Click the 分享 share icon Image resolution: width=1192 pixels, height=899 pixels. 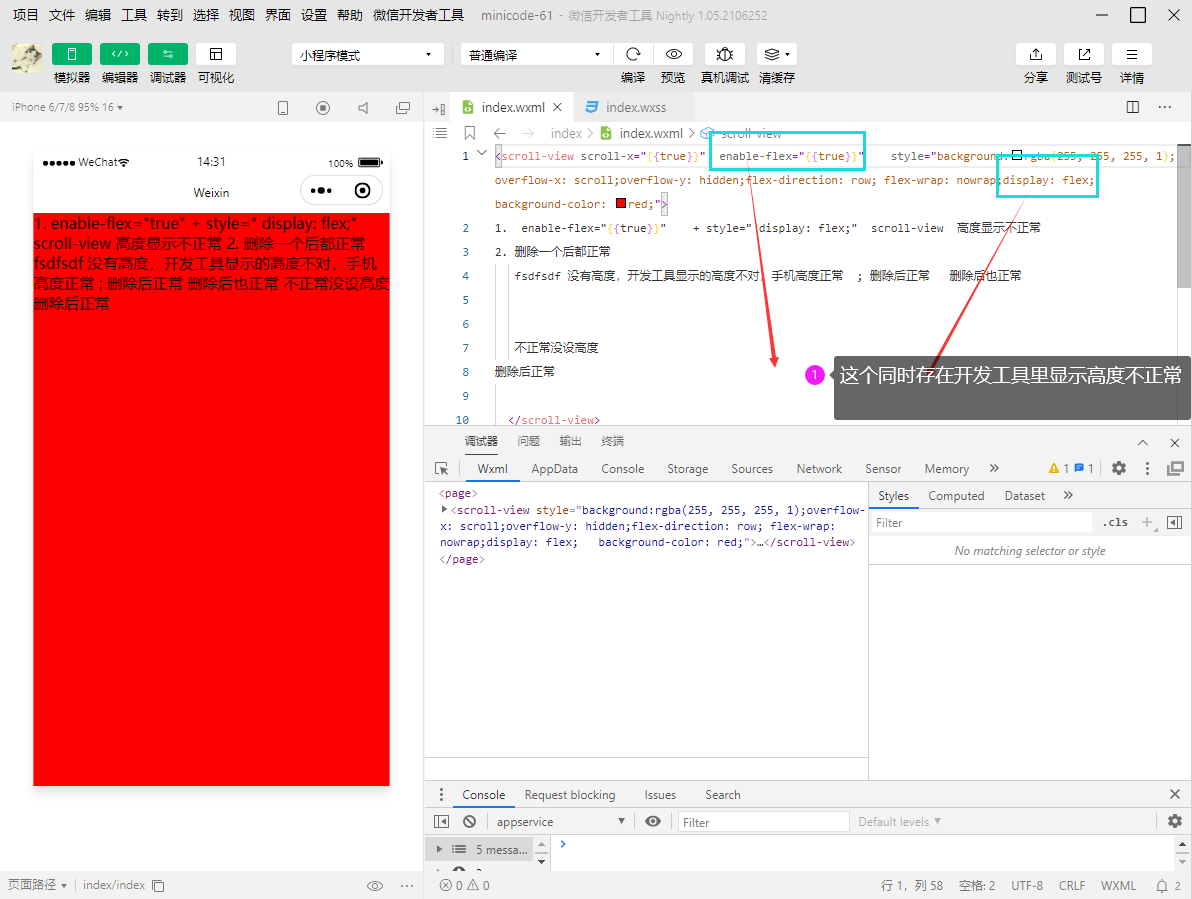coord(1036,53)
